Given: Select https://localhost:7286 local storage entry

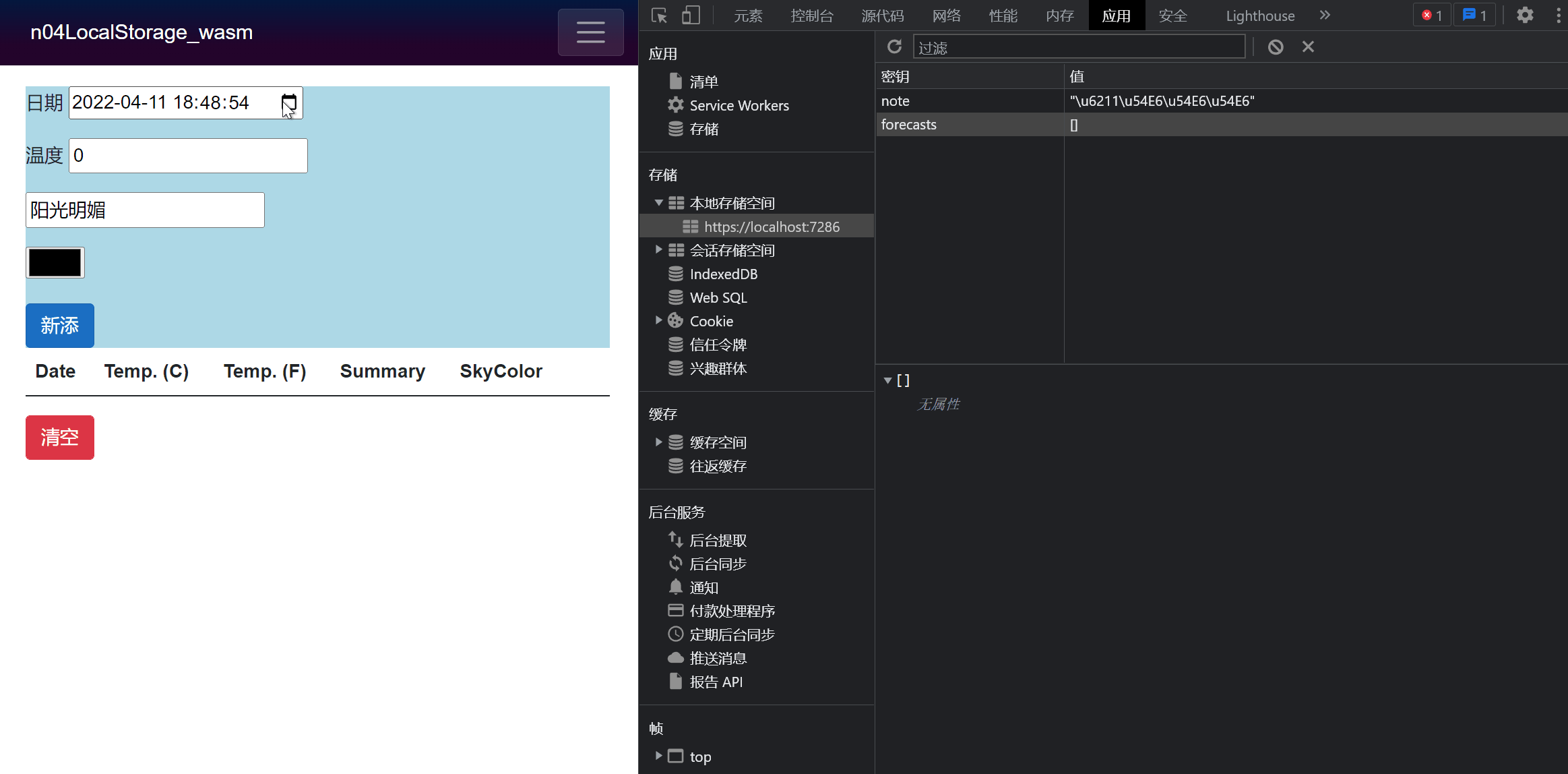Looking at the screenshot, I should pos(756,227).
